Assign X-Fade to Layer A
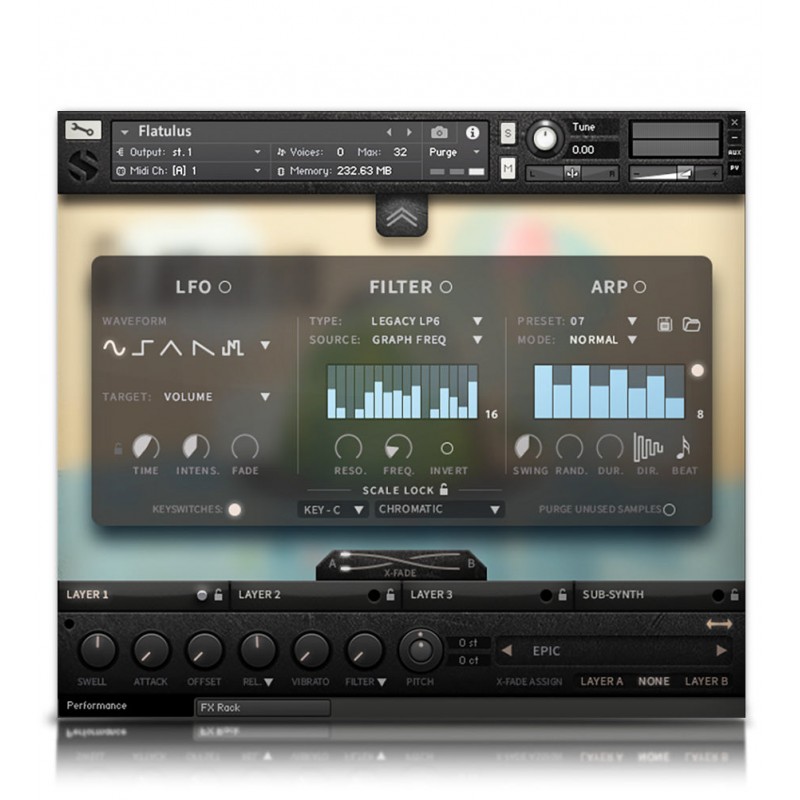This screenshot has width=800, height=800. pos(601,681)
